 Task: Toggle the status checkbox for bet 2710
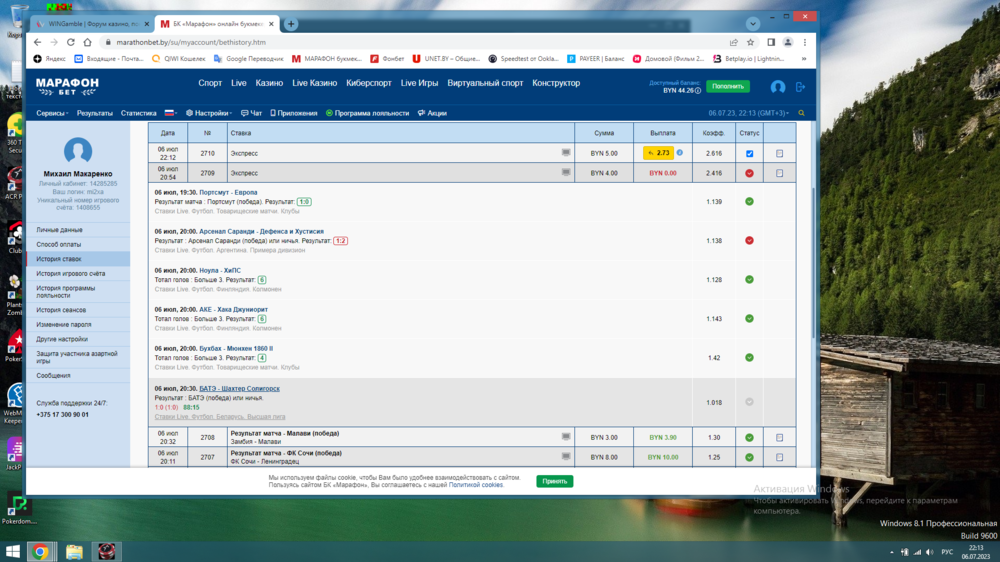coord(749,154)
